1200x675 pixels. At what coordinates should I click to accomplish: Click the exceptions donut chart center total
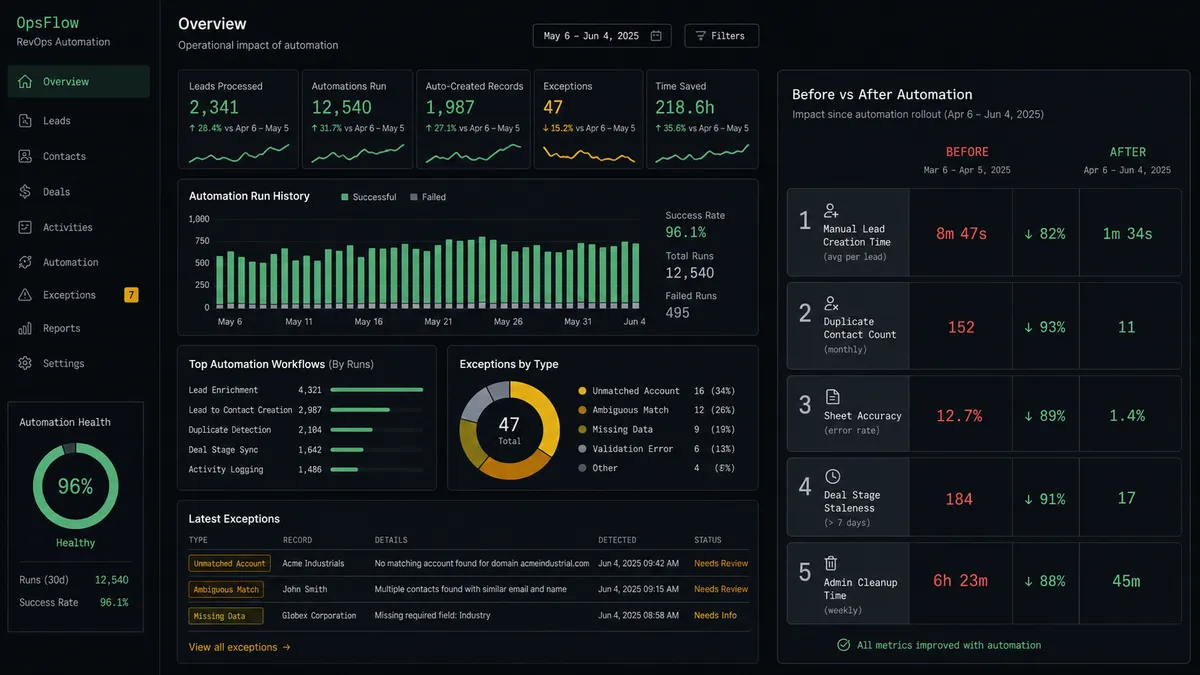509,430
